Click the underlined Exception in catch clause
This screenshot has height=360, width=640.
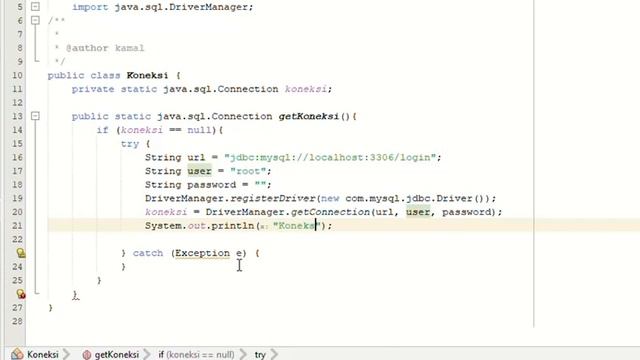[x=202, y=253]
